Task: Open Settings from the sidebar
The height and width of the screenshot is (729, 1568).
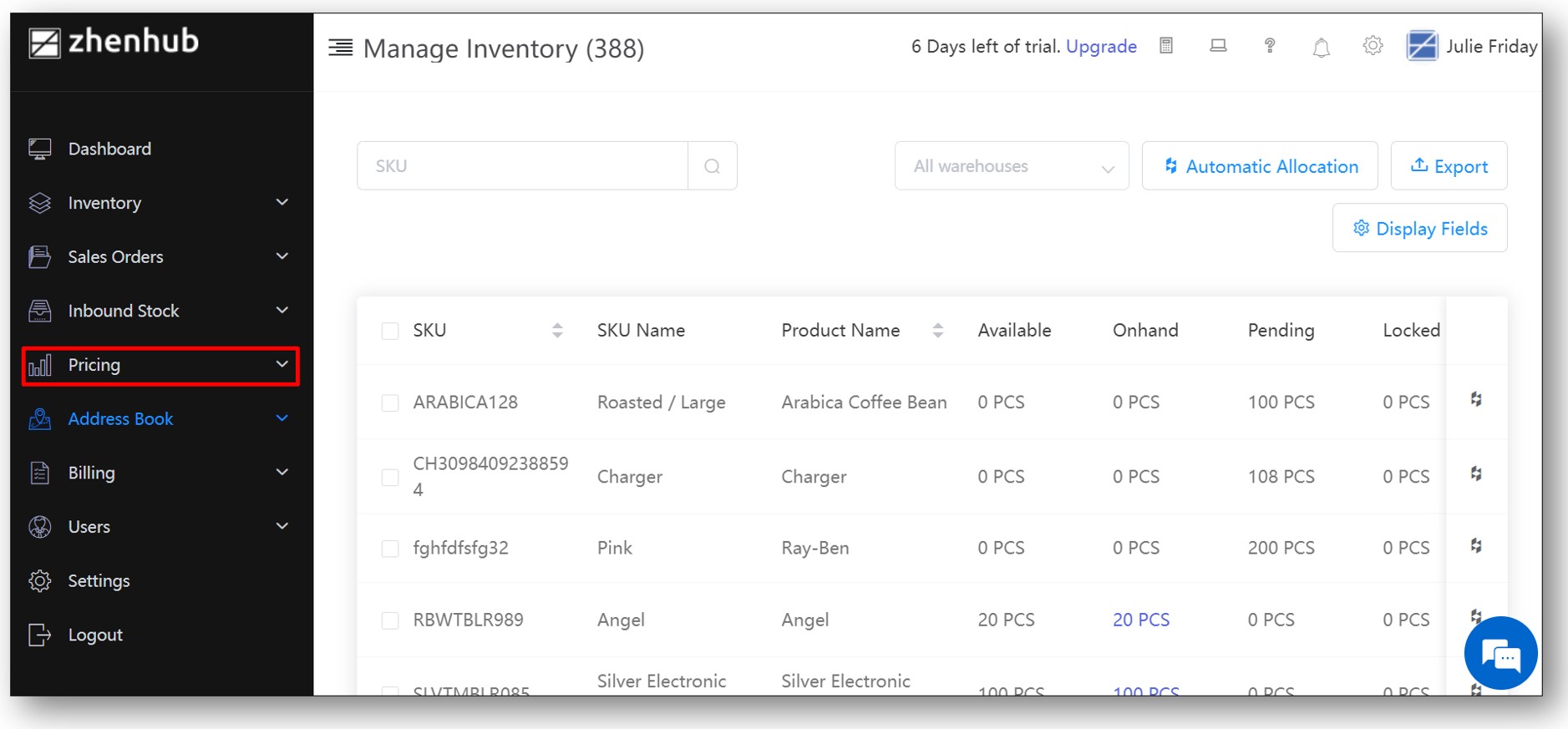Action: point(99,581)
